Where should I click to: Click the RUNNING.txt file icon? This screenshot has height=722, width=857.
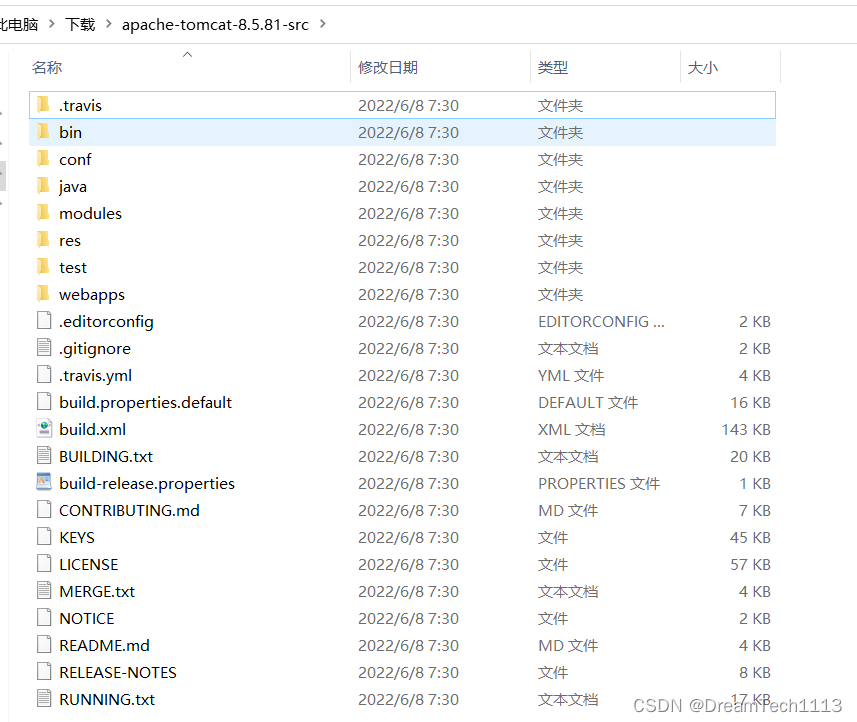(44, 698)
